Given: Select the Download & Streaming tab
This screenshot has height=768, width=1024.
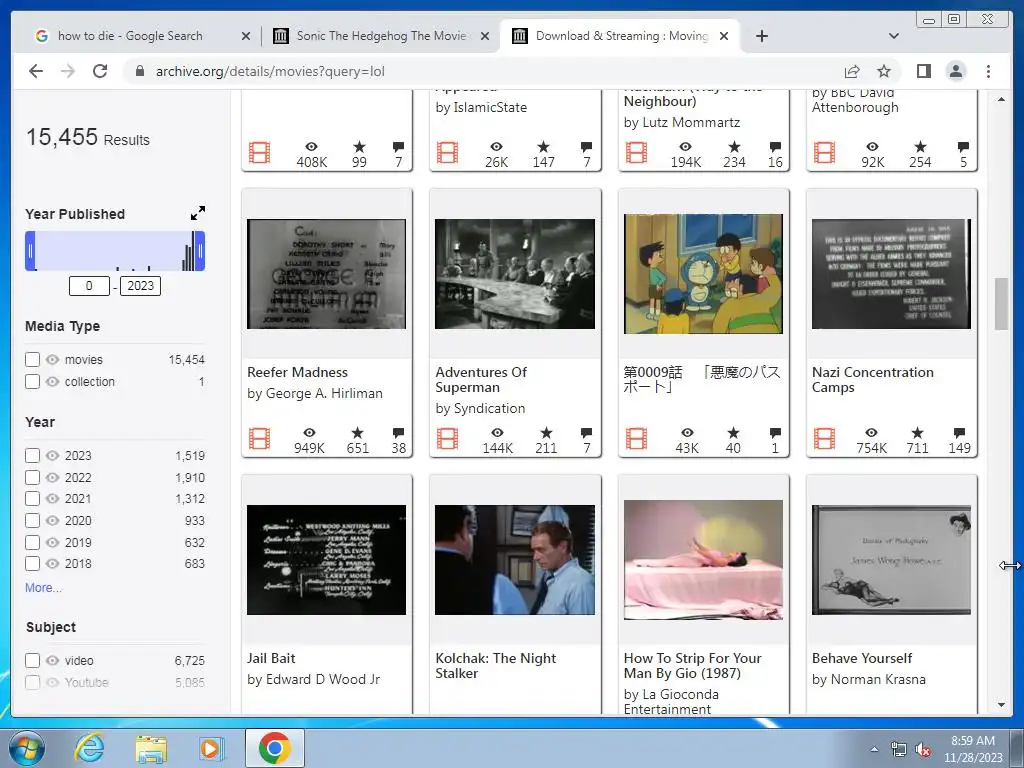Looking at the screenshot, I should tap(620, 36).
